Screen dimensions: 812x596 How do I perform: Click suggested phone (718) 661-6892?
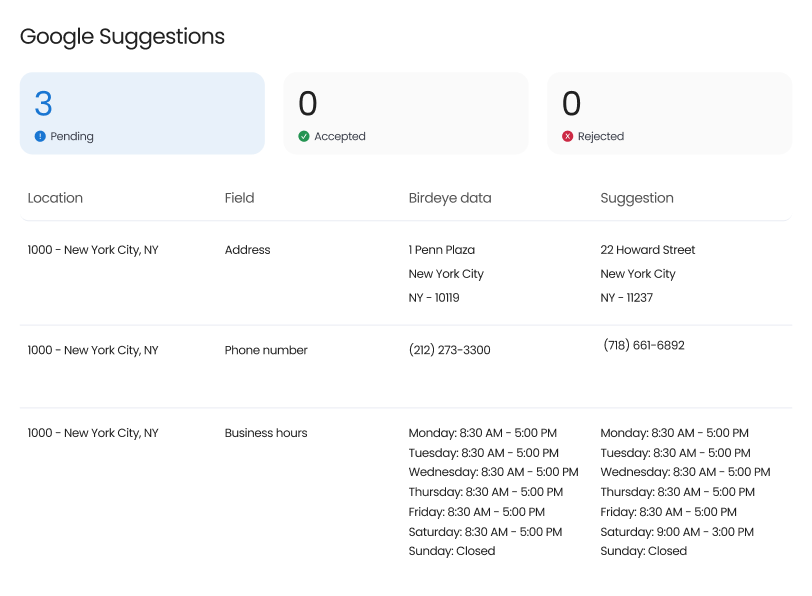click(x=644, y=345)
